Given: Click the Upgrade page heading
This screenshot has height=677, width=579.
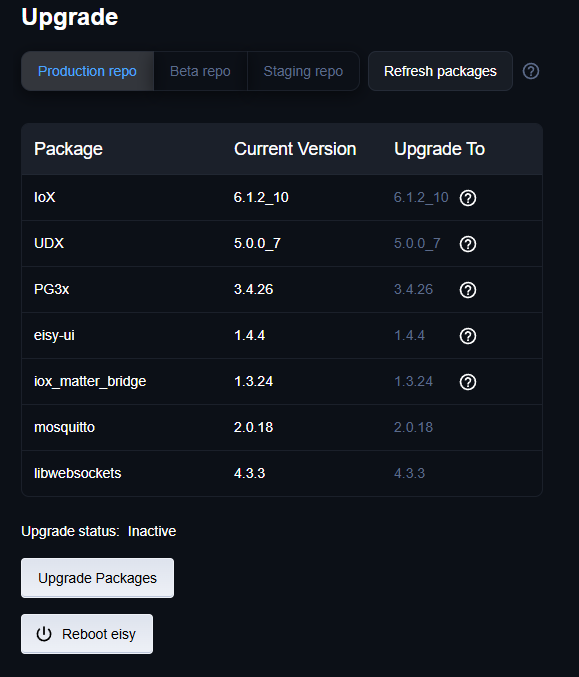Looking at the screenshot, I should [x=70, y=18].
